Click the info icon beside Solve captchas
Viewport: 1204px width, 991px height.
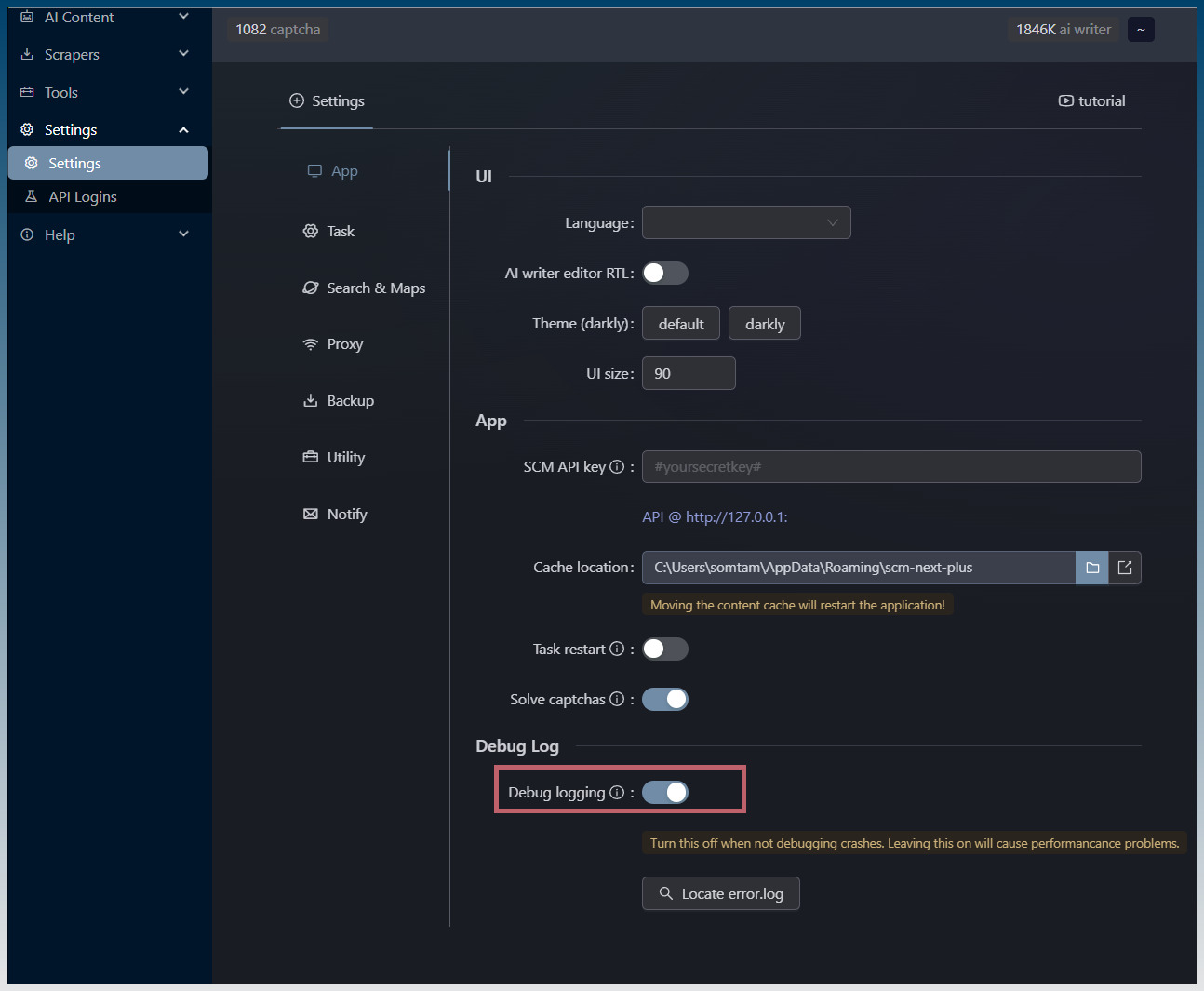click(617, 700)
